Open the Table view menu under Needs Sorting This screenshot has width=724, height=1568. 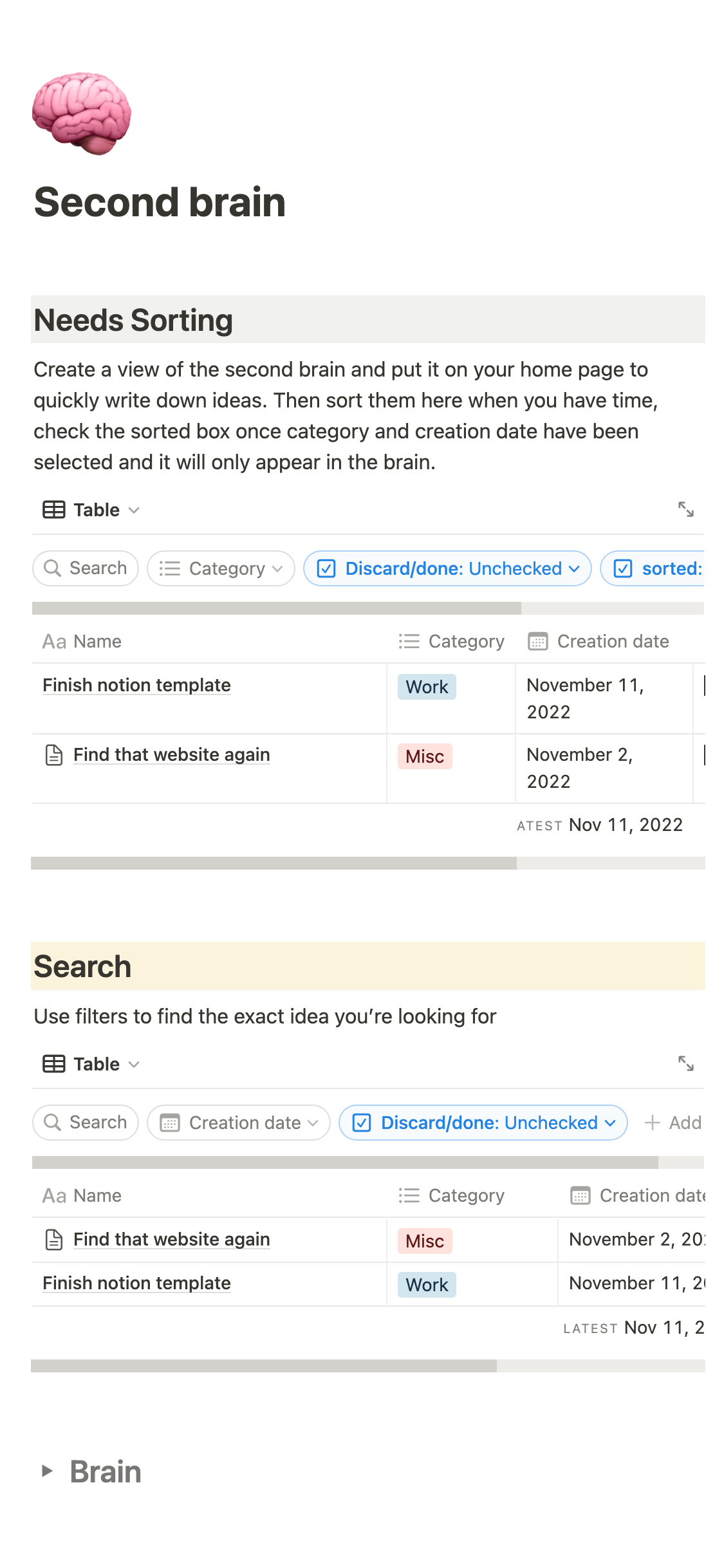(x=91, y=510)
